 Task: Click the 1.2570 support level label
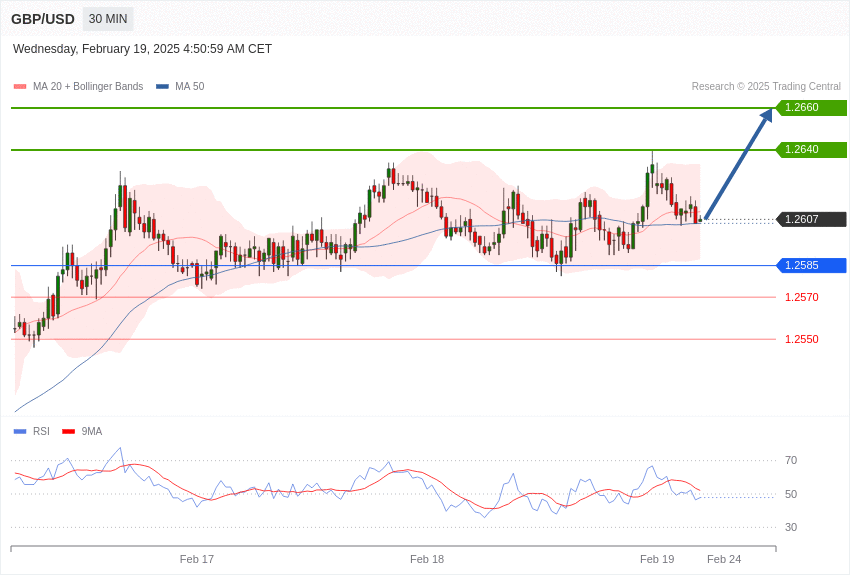click(x=802, y=297)
